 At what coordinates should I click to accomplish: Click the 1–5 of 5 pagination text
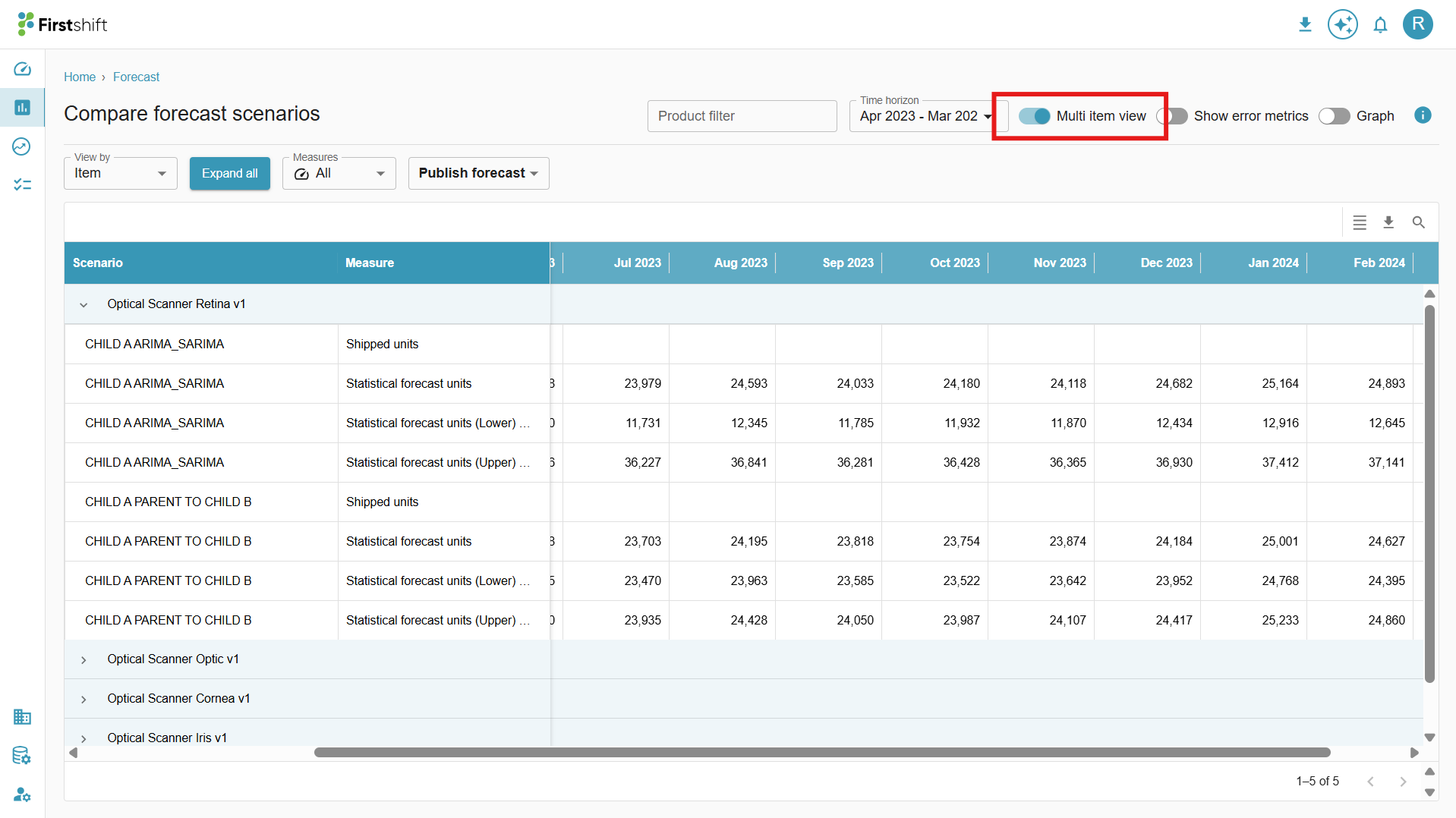click(1317, 781)
